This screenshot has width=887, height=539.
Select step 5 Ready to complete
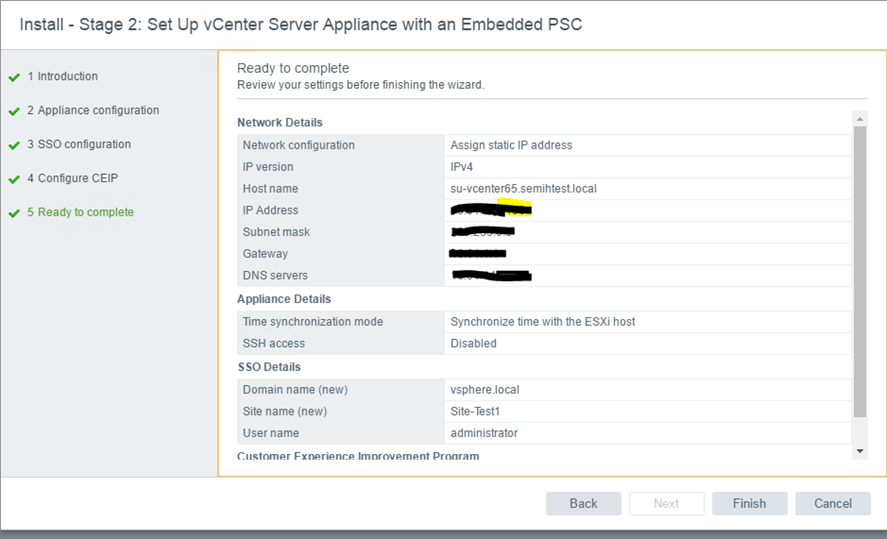(80, 212)
